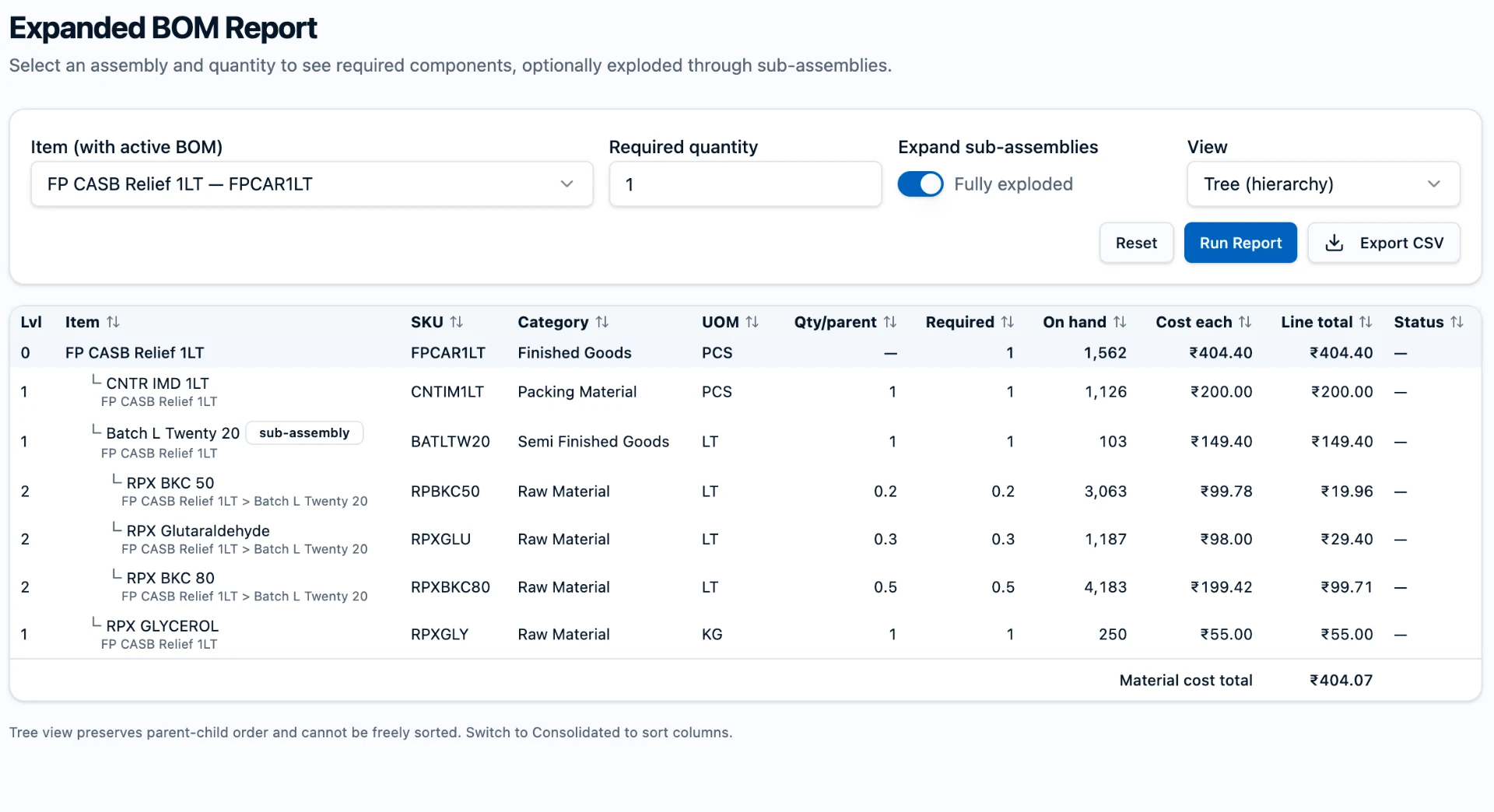Viewport: 1494px width, 812px height.
Task: Click sub-assembly badge on Batch L Twenty 20
Action: (304, 432)
